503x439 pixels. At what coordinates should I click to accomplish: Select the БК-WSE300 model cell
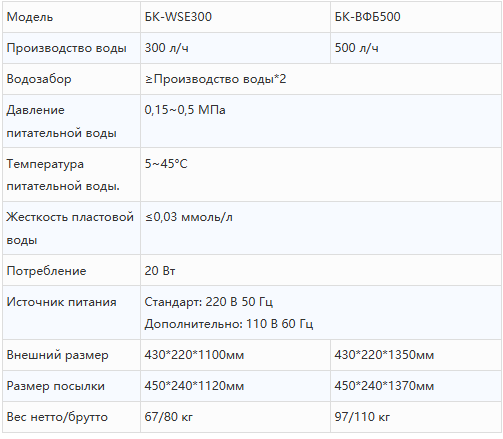pyautogui.click(x=235, y=17)
